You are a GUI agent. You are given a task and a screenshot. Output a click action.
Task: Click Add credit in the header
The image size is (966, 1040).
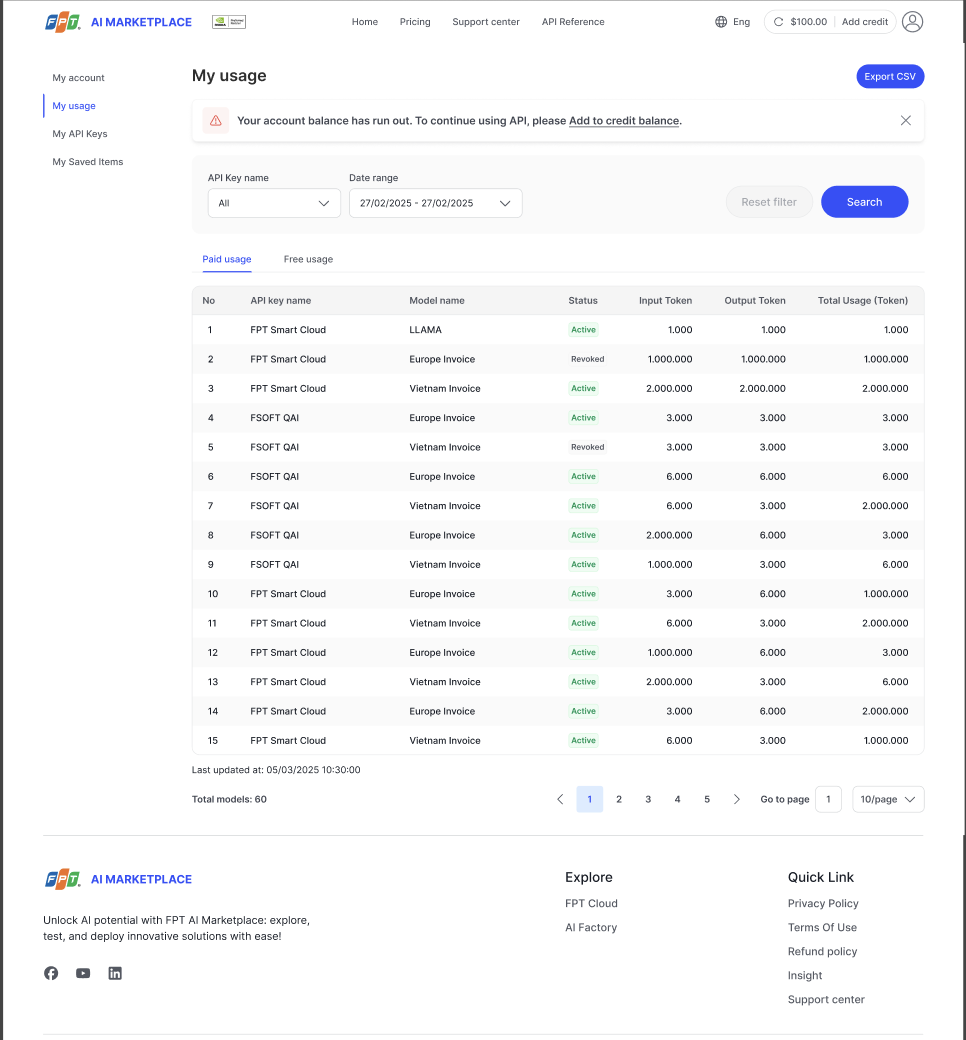[864, 22]
